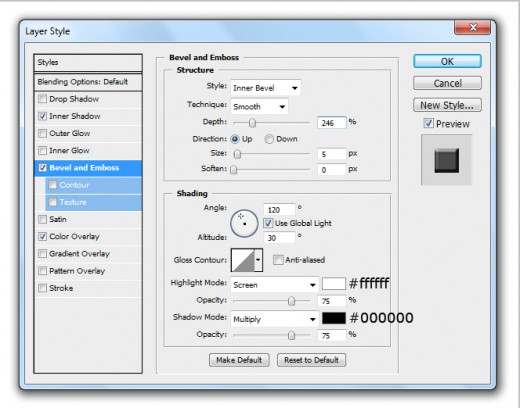
Task: Enable the Anti-aliased checkbox
Action: pyautogui.click(x=278, y=260)
